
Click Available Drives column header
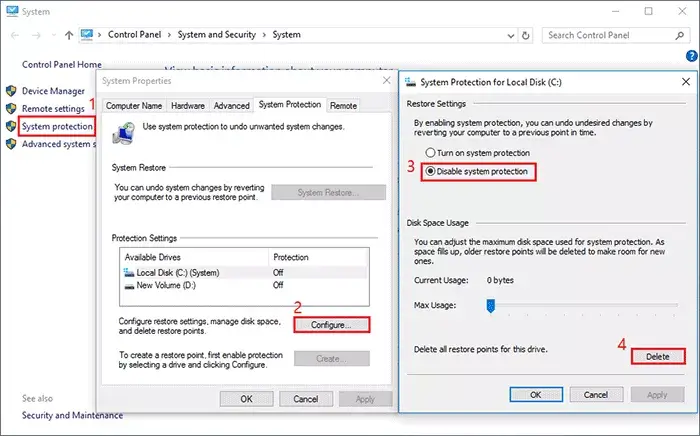pyautogui.click(x=194, y=257)
